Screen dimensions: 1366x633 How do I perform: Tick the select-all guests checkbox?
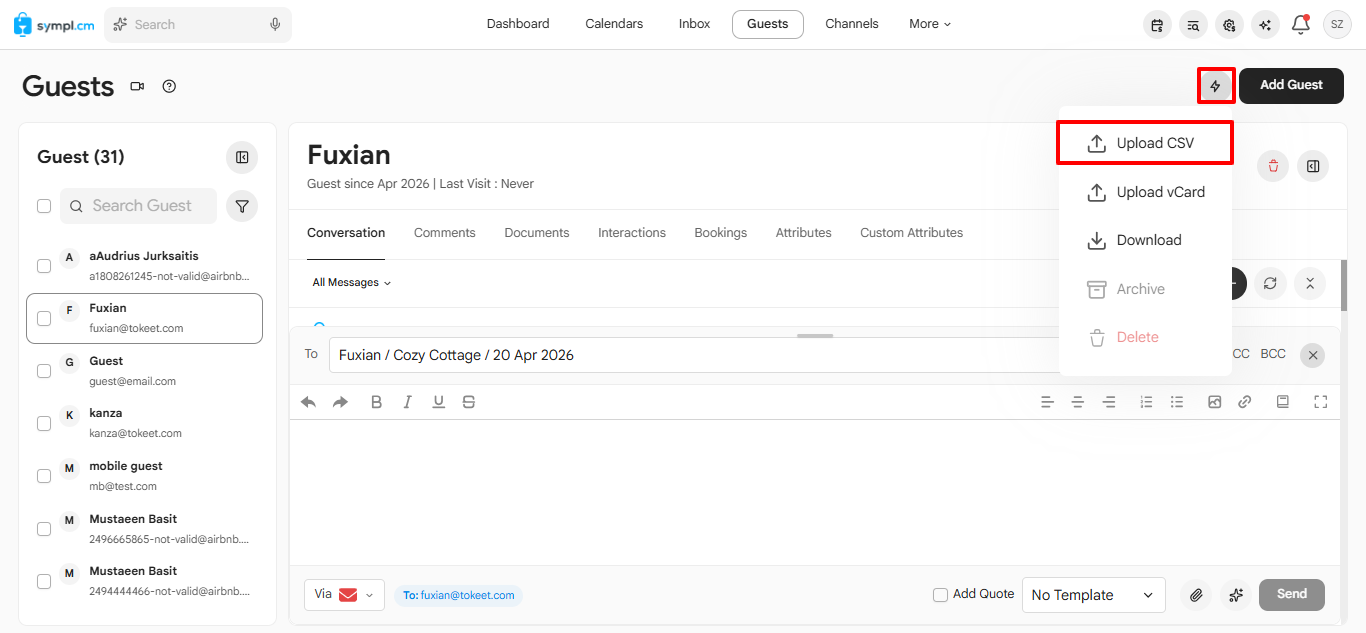tap(44, 206)
